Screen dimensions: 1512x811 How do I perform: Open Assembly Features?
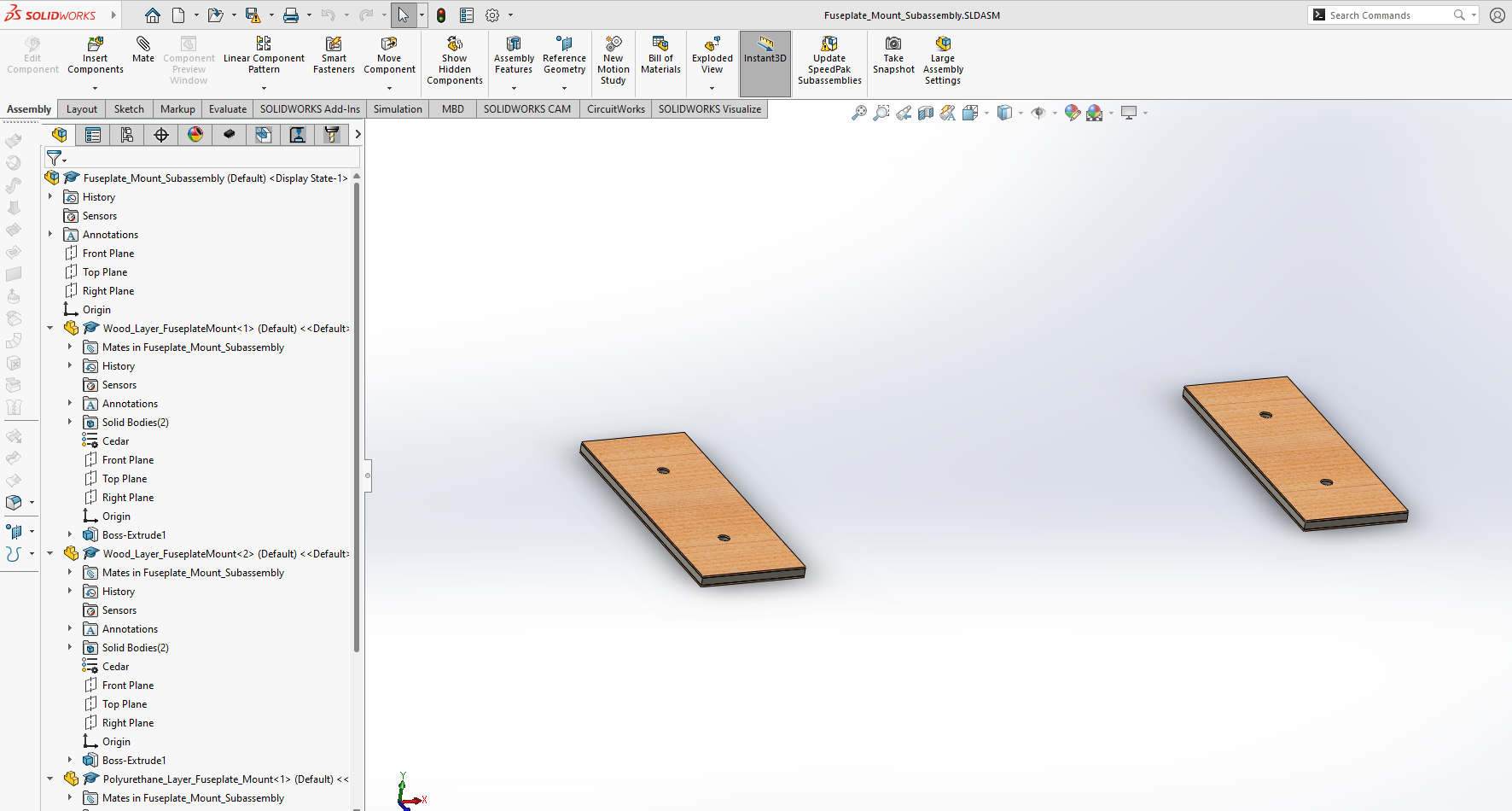click(514, 55)
